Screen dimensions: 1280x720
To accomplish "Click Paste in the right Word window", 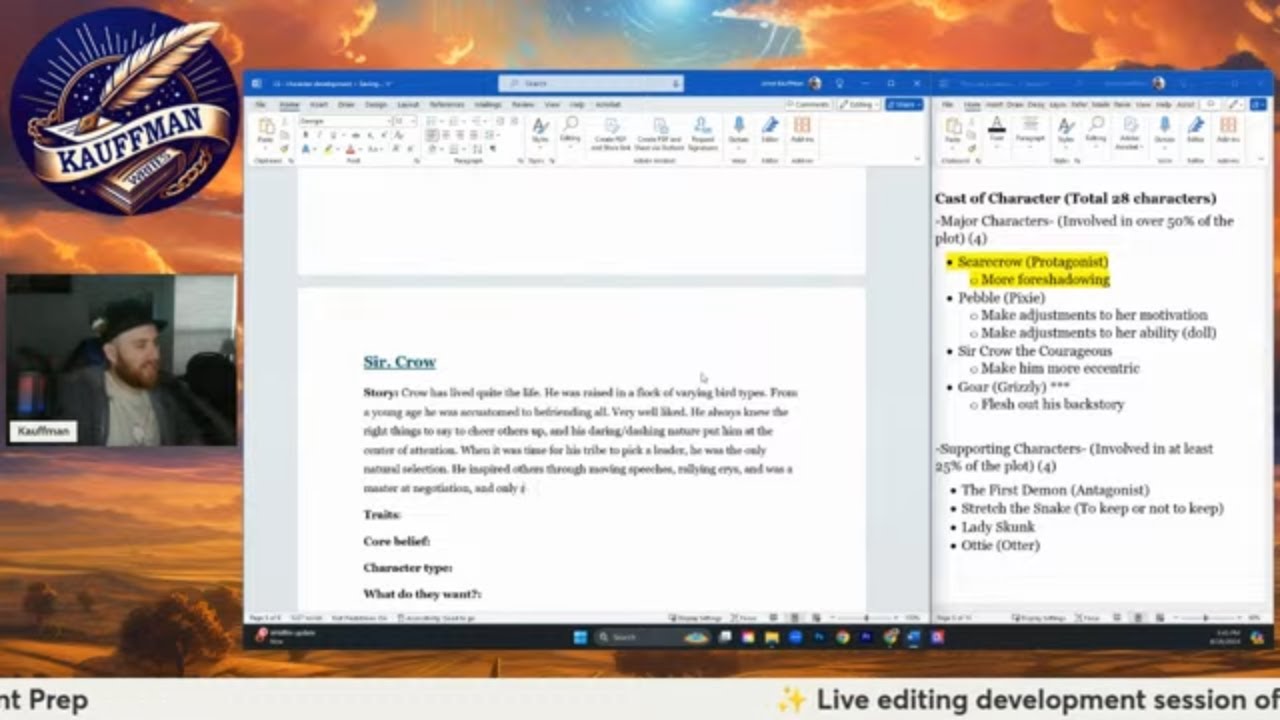I will (953, 131).
